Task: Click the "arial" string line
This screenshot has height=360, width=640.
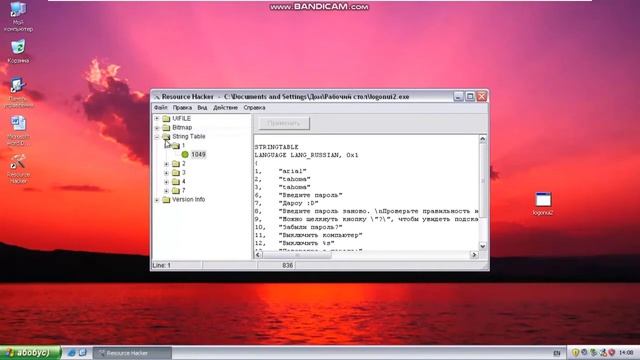Action: [x=280, y=171]
